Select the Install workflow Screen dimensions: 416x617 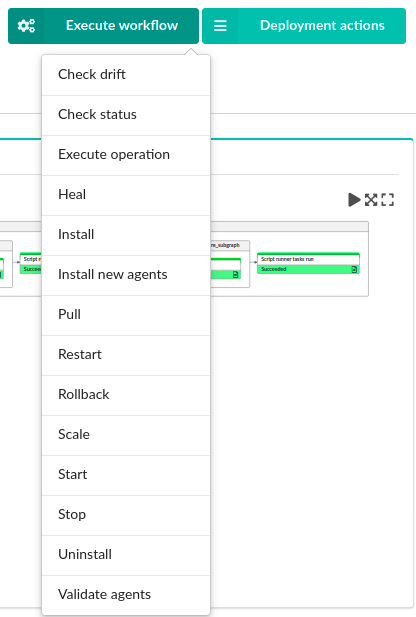[x=126, y=235]
